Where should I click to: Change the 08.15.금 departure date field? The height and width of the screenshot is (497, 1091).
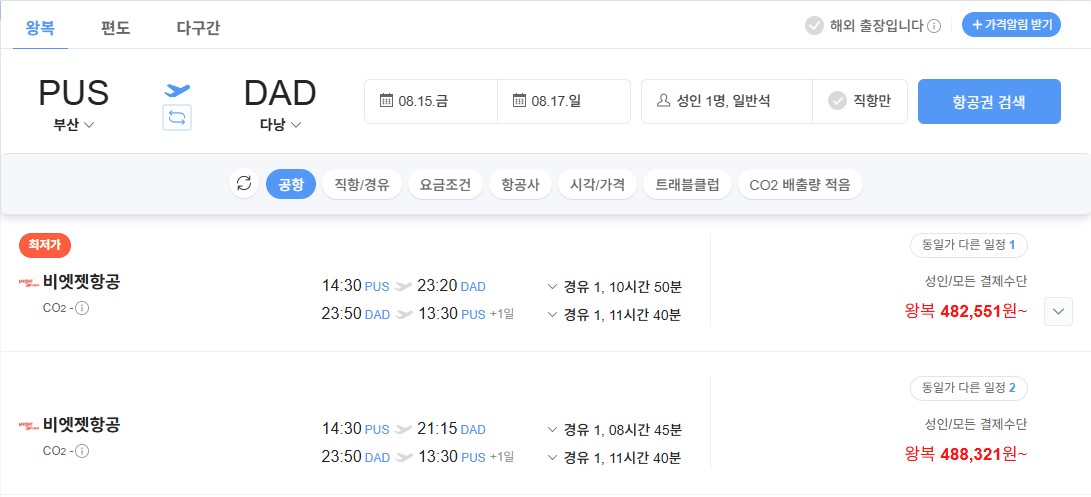pos(431,101)
